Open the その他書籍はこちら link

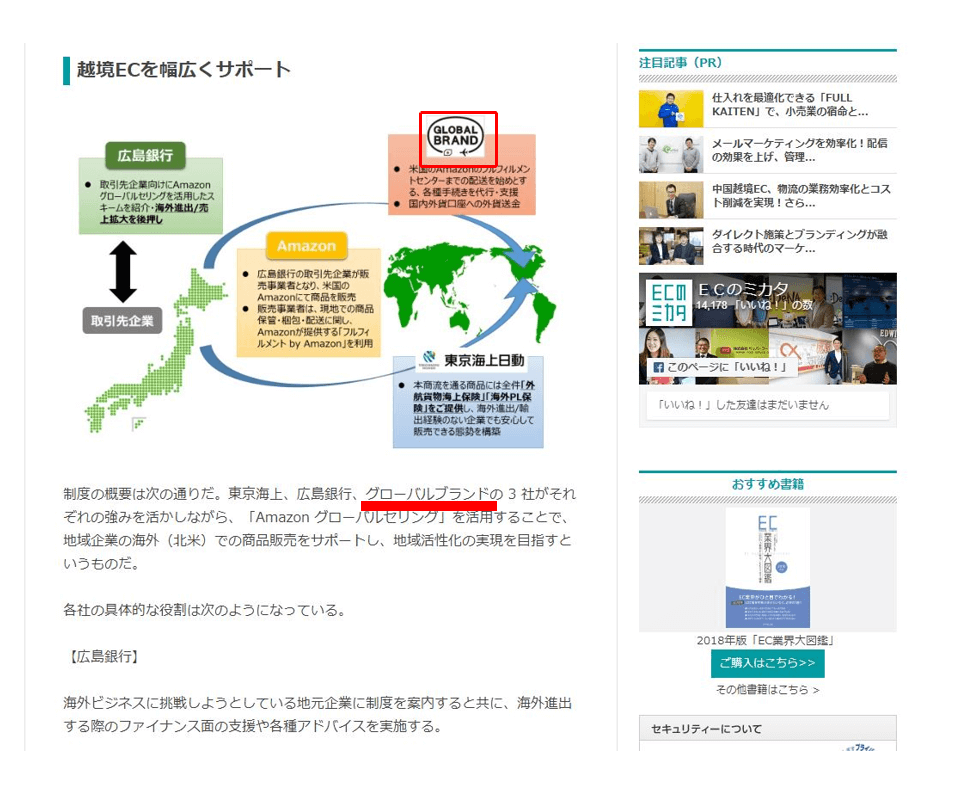pos(768,690)
